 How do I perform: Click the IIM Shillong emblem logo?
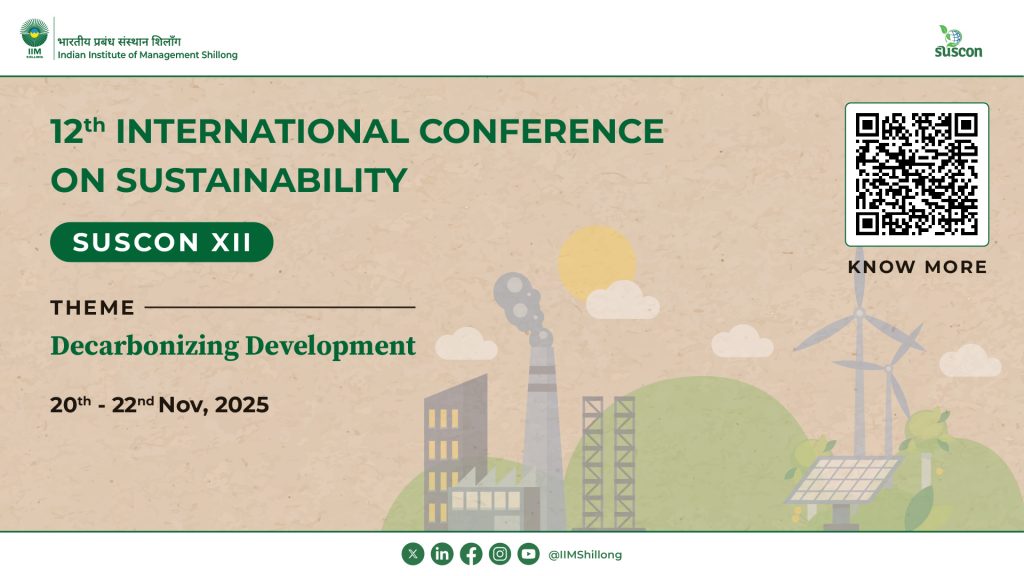pyautogui.click(x=35, y=38)
